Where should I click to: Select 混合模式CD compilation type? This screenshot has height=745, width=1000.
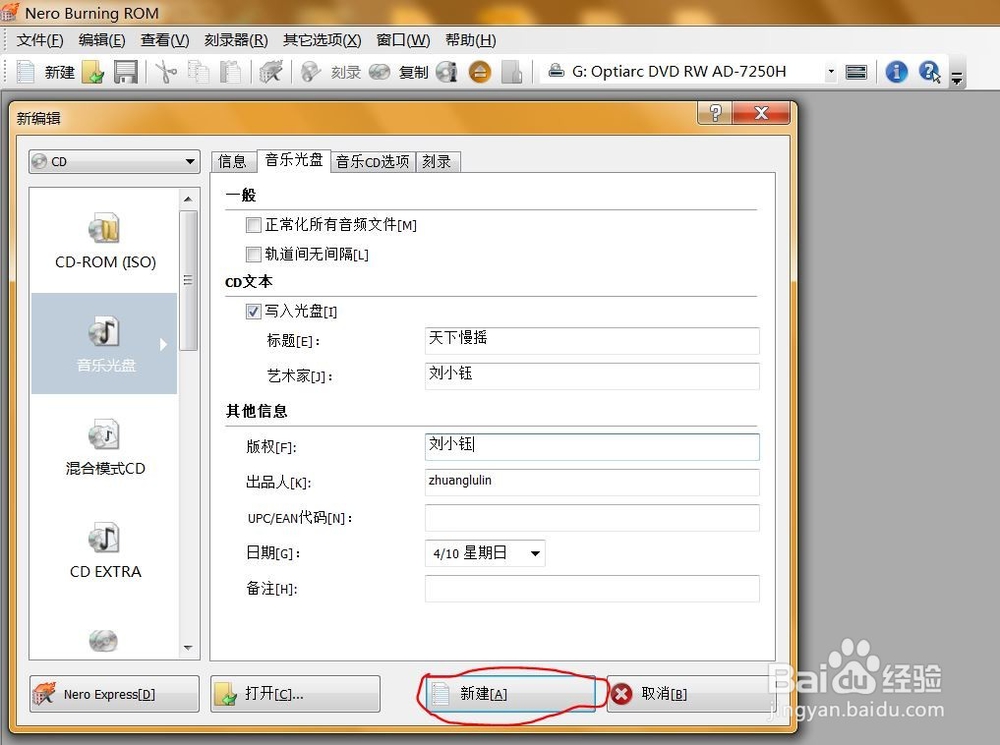(105, 446)
